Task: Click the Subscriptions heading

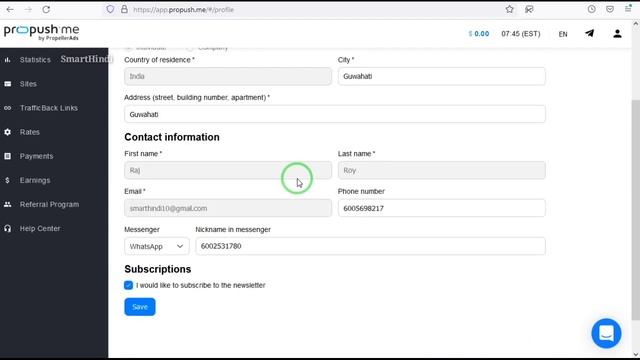Action: pyautogui.click(x=158, y=269)
